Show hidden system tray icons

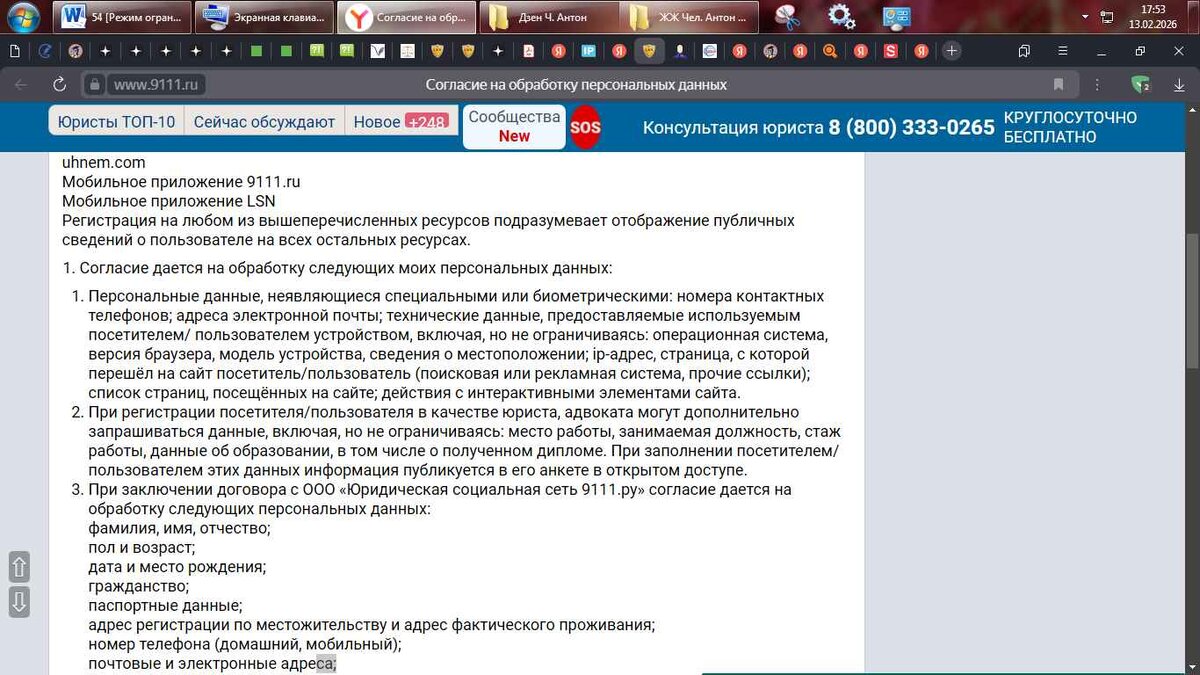pyautogui.click(x=1084, y=18)
